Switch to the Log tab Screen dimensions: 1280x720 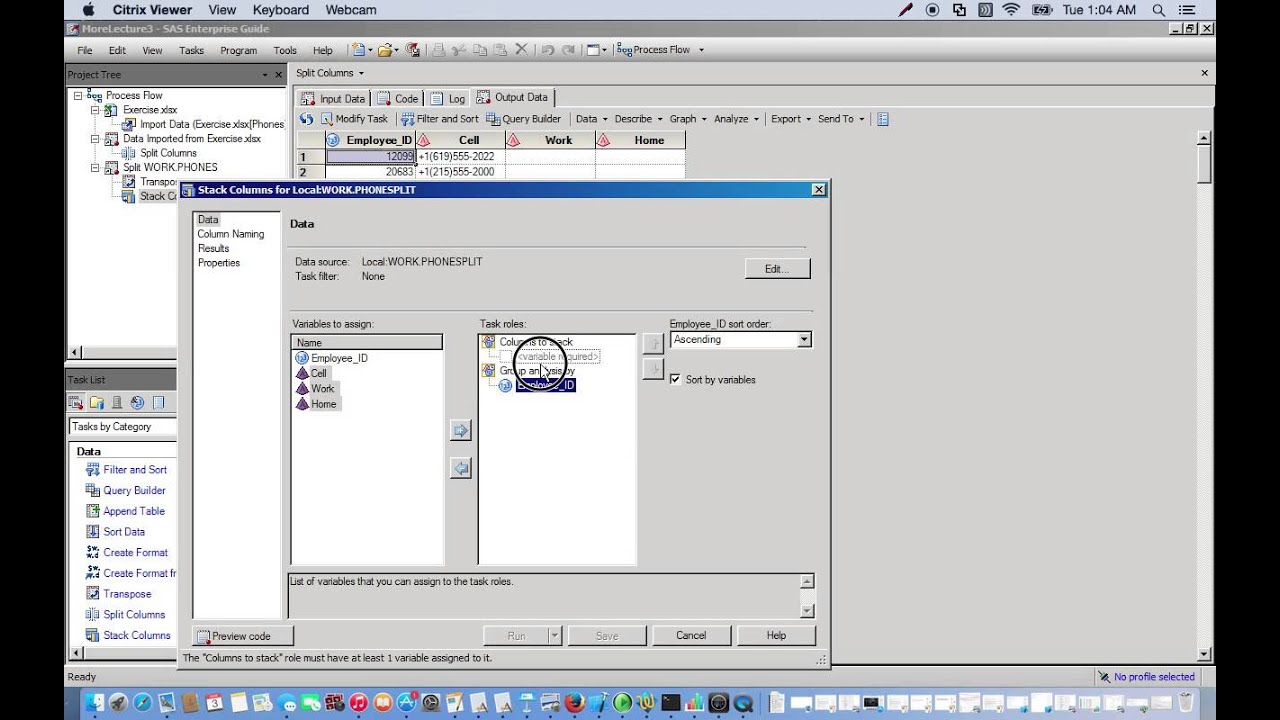(x=448, y=99)
